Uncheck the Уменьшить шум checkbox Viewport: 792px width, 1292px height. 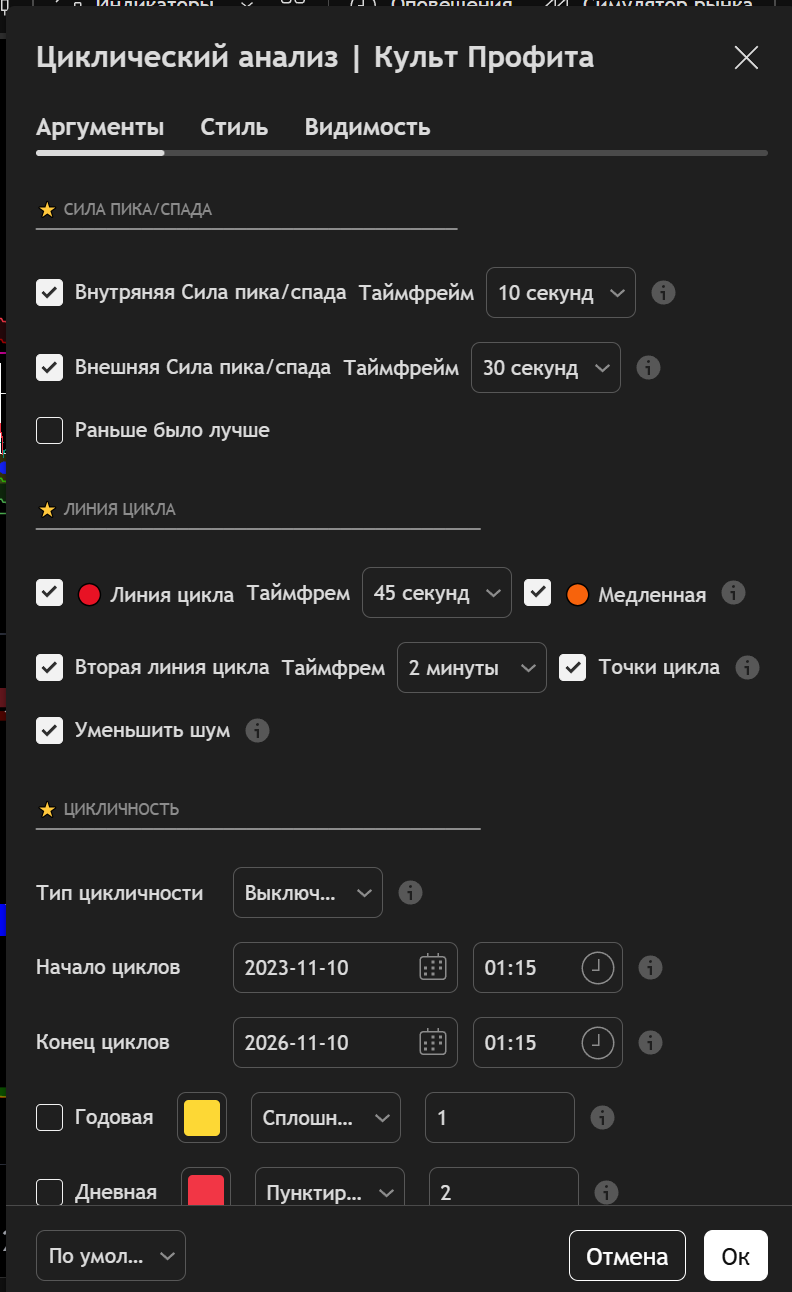click(x=50, y=730)
